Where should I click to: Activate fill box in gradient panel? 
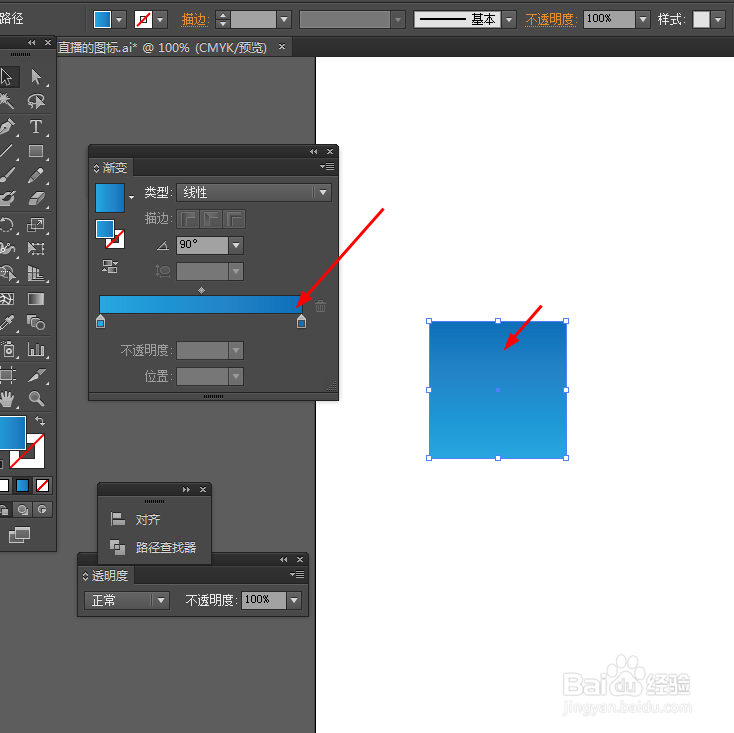point(104,229)
